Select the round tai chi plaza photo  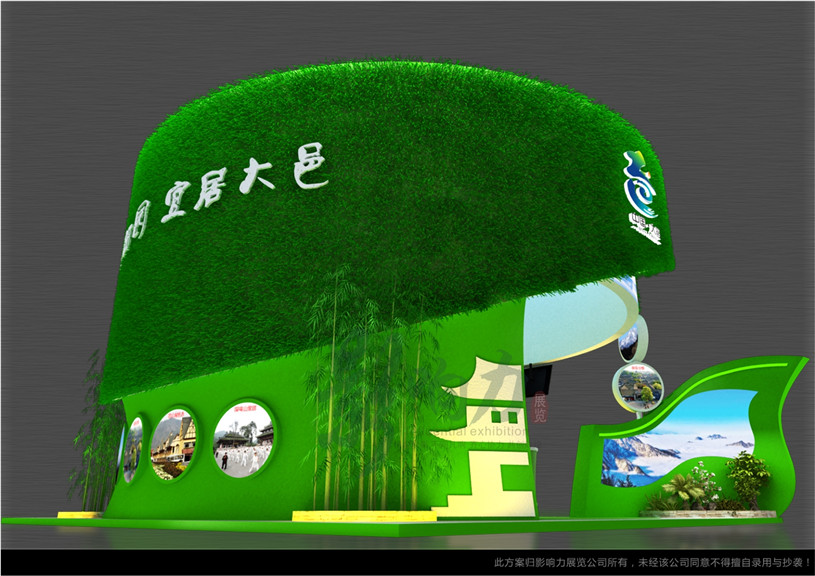(243, 439)
